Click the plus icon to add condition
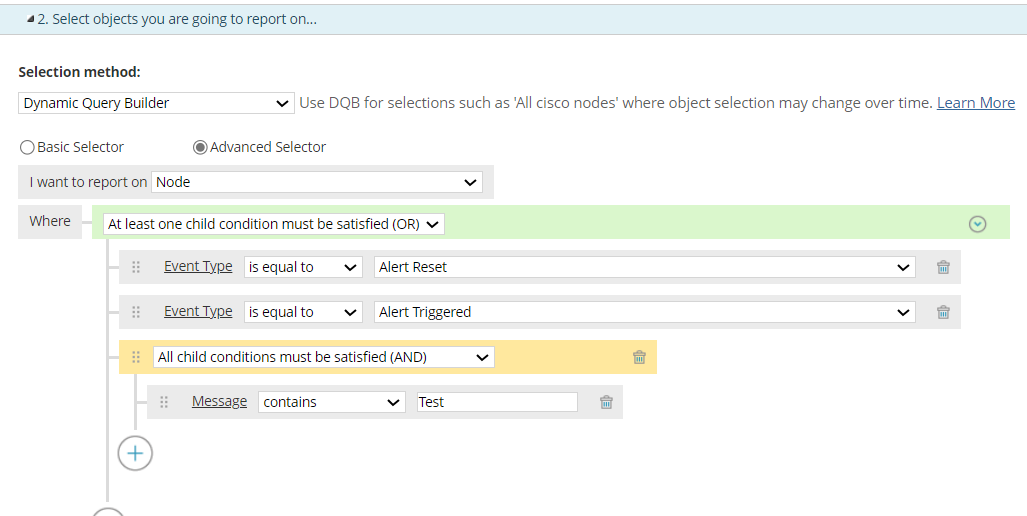The height and width of the screenshot is (516, 1027). point(135,453)
